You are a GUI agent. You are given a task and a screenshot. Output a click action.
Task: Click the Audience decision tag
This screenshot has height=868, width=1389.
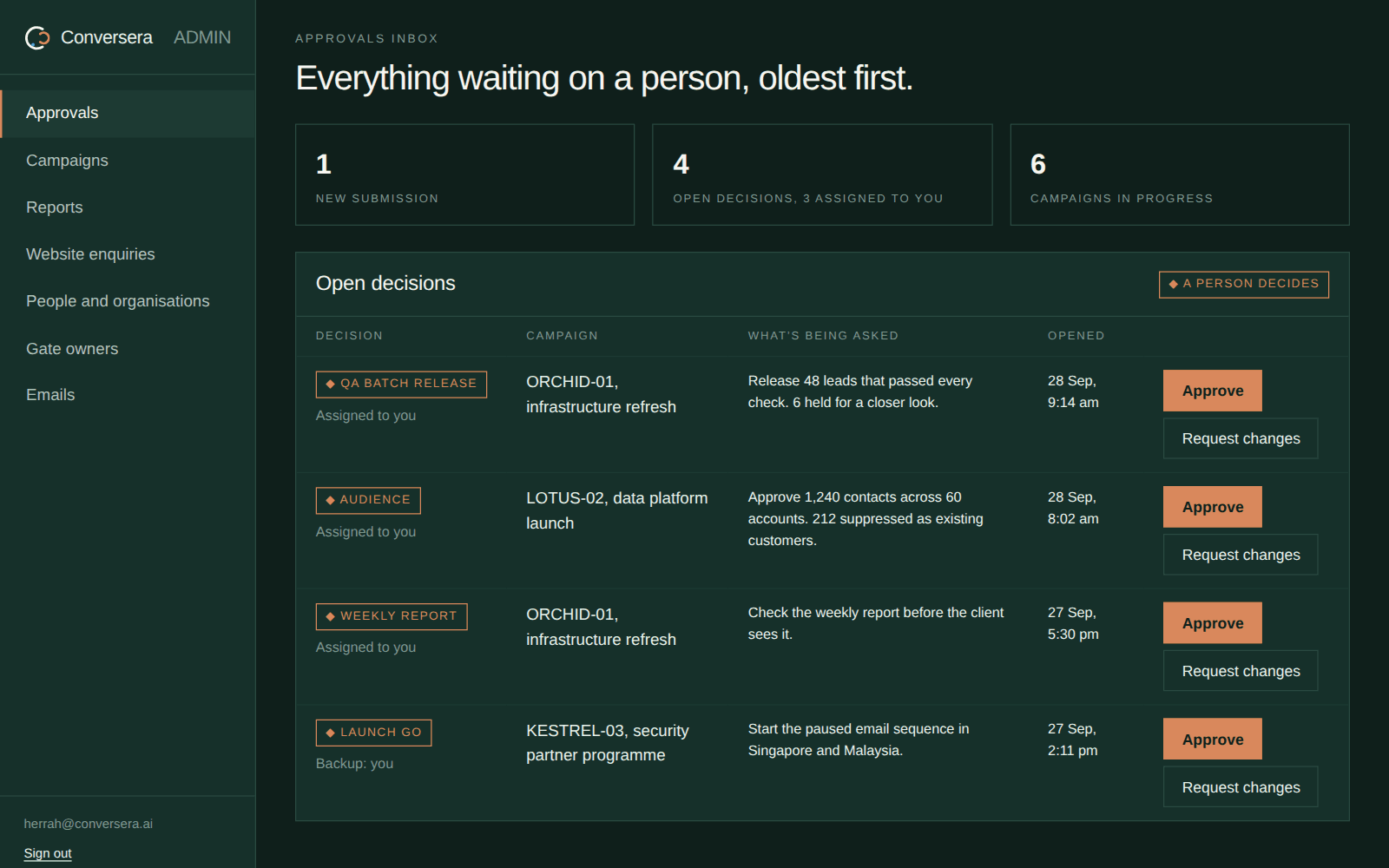coord(368,500)
